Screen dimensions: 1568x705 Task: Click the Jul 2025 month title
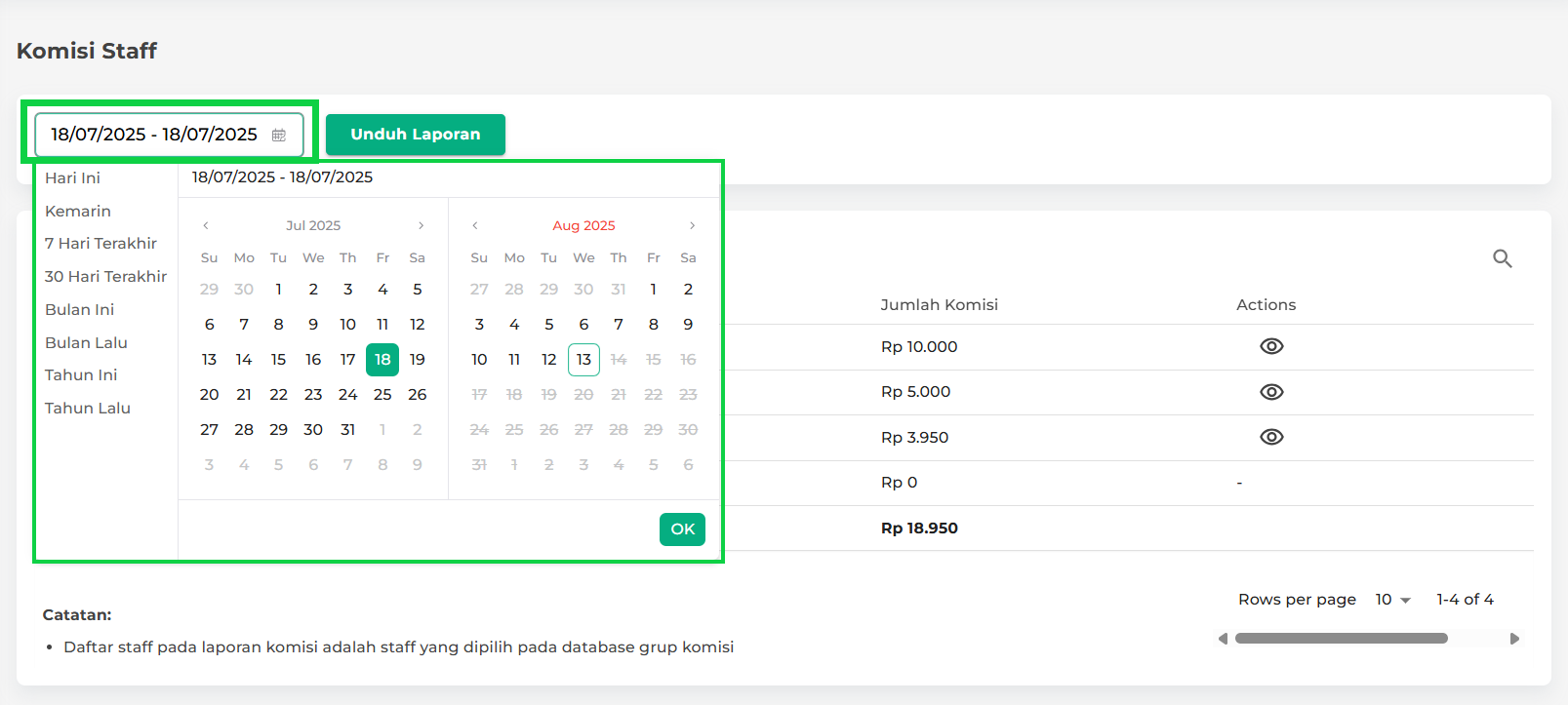(x=313, y=225)
